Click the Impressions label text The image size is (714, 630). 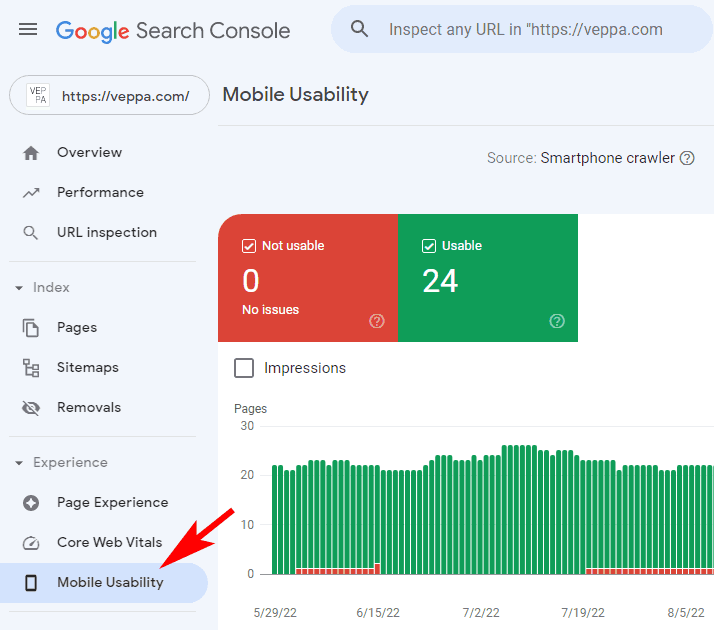(305, 368)
